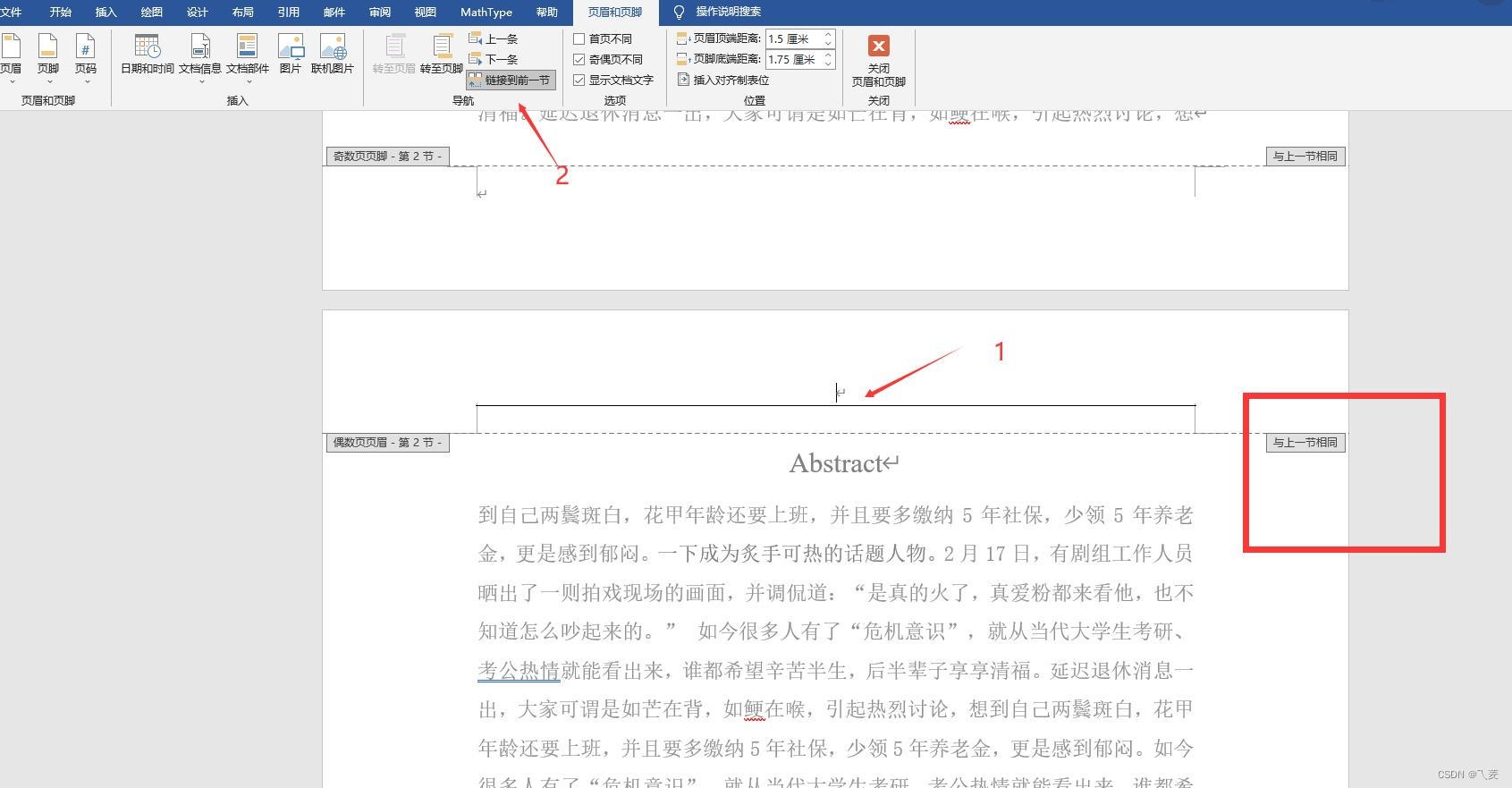Toggle 链接到前一节 link to previous
The width and height of the screenshot is (1512, 788).
click(x=511, y=80)
